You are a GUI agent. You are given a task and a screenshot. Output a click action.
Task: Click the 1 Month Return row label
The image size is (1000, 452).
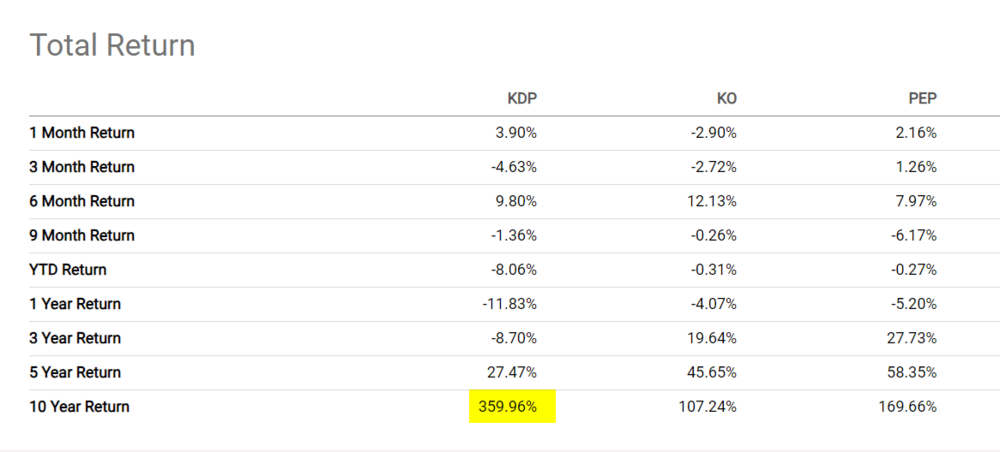coord(82,133)
